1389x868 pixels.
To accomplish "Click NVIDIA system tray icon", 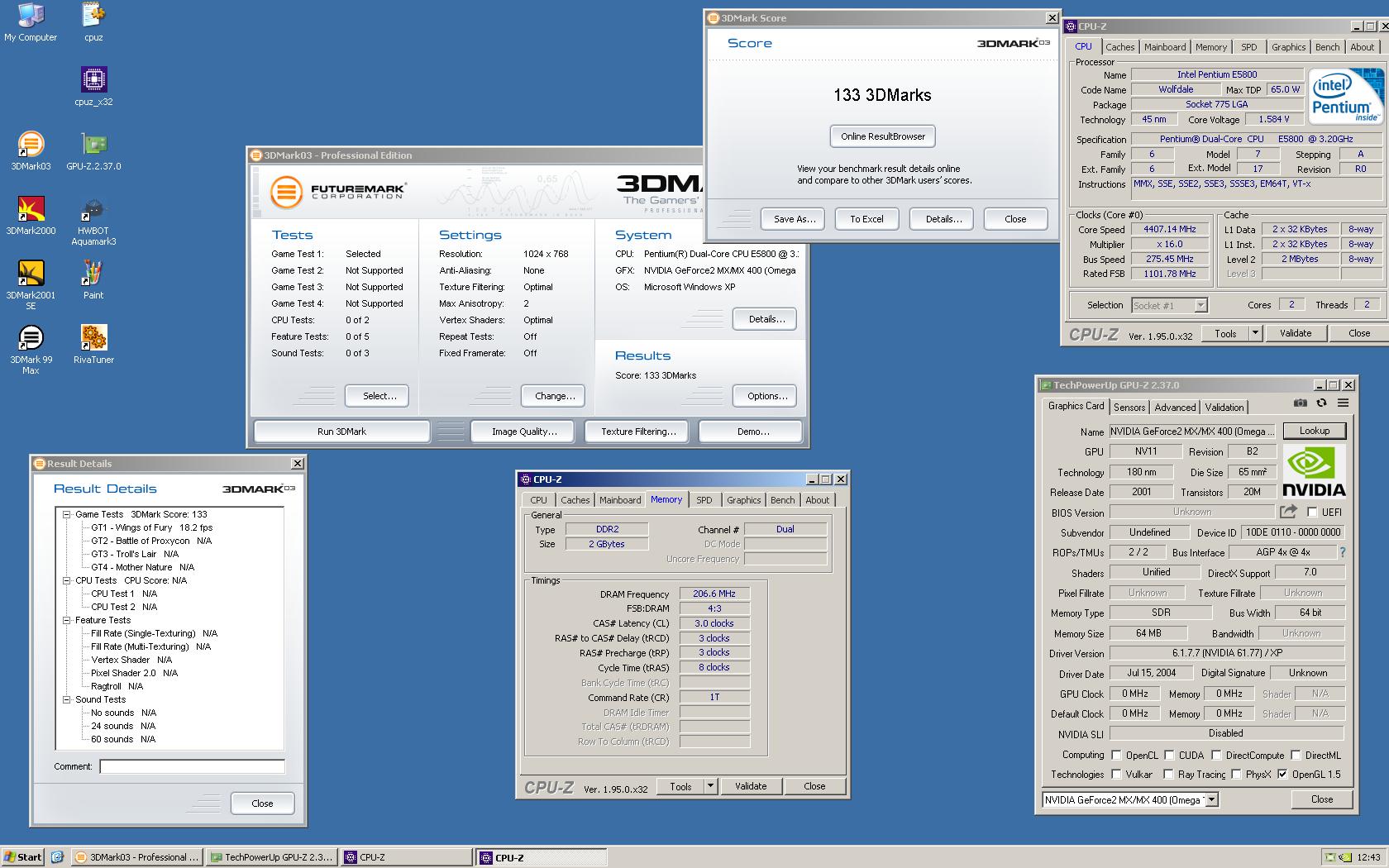I will coord(1345,857).
